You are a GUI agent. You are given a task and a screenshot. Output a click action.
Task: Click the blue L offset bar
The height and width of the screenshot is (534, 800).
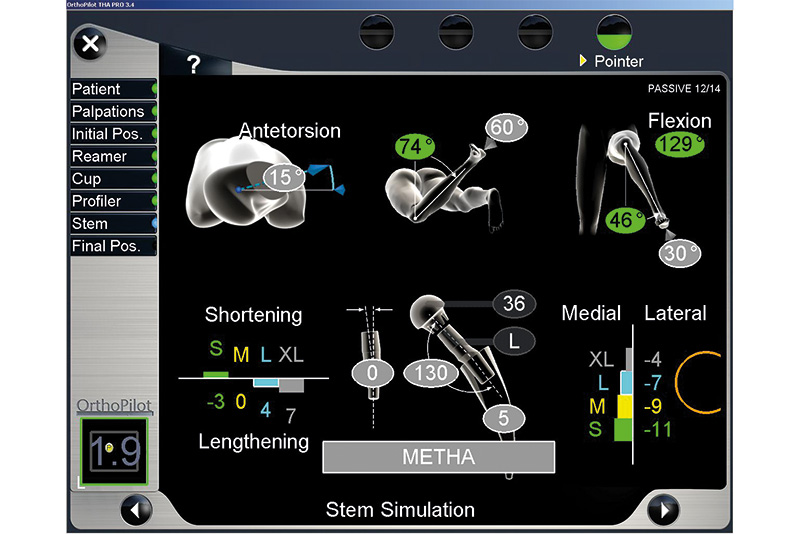[x=627, y=383]
